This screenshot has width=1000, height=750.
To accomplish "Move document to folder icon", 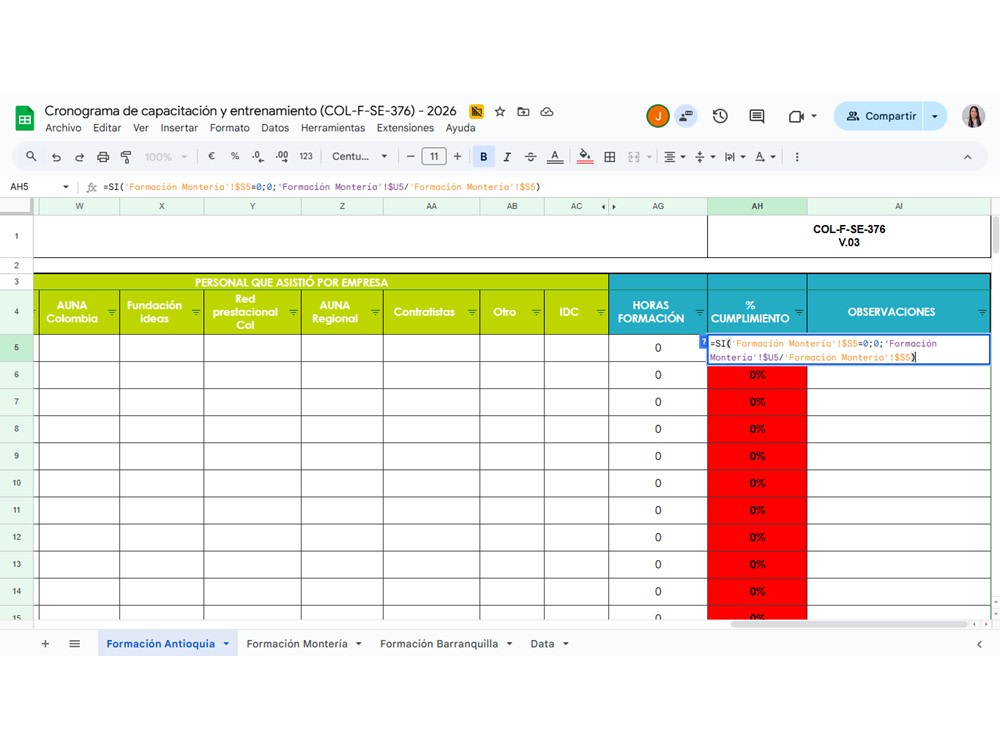I will [523, 112].
